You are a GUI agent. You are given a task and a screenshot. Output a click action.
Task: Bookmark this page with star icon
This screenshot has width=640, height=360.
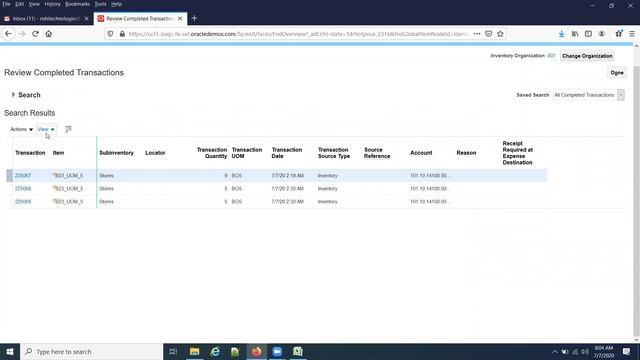(x=500, y=34)
